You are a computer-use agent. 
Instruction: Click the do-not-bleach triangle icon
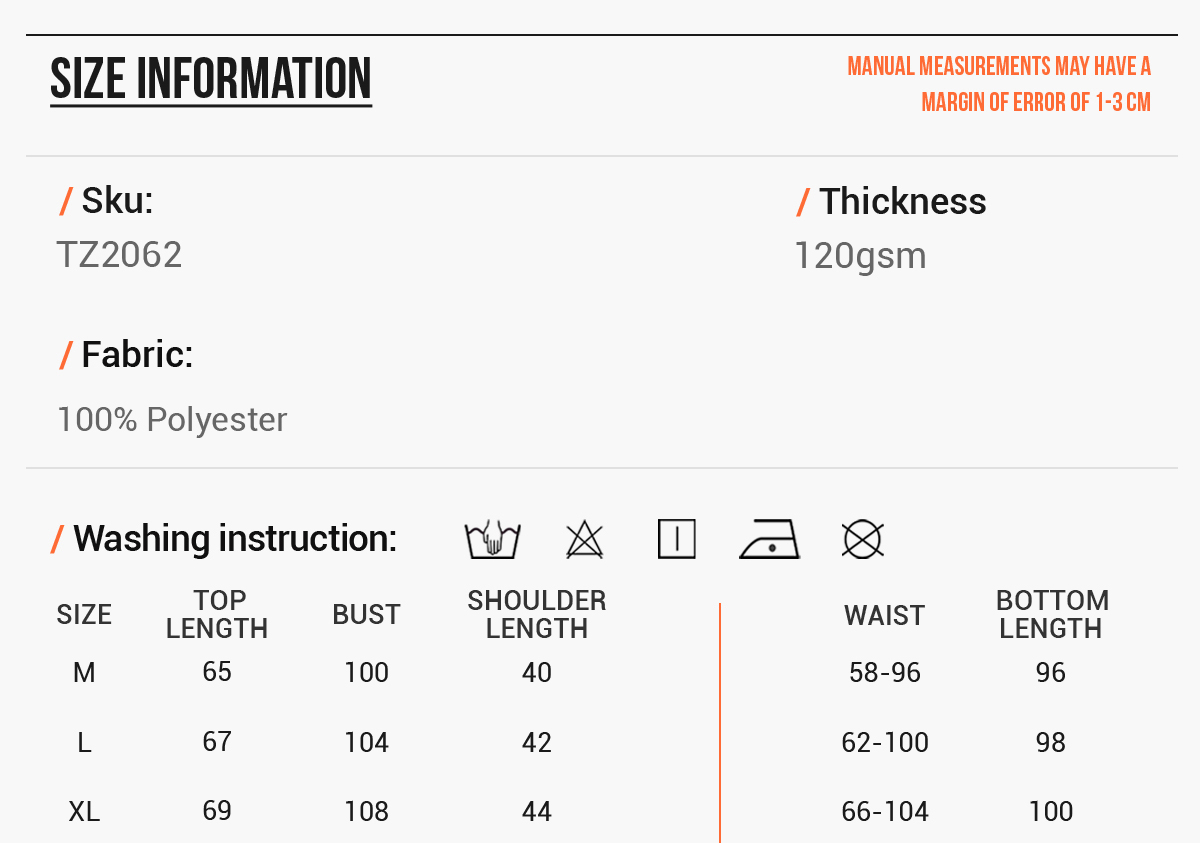tap(585, 540)
